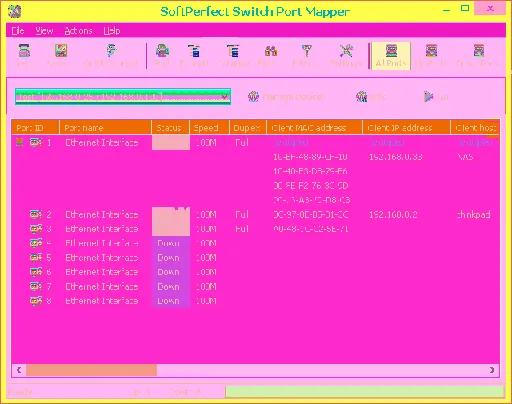
Task: Sort by Speed column header
Action: pos(209,128)
